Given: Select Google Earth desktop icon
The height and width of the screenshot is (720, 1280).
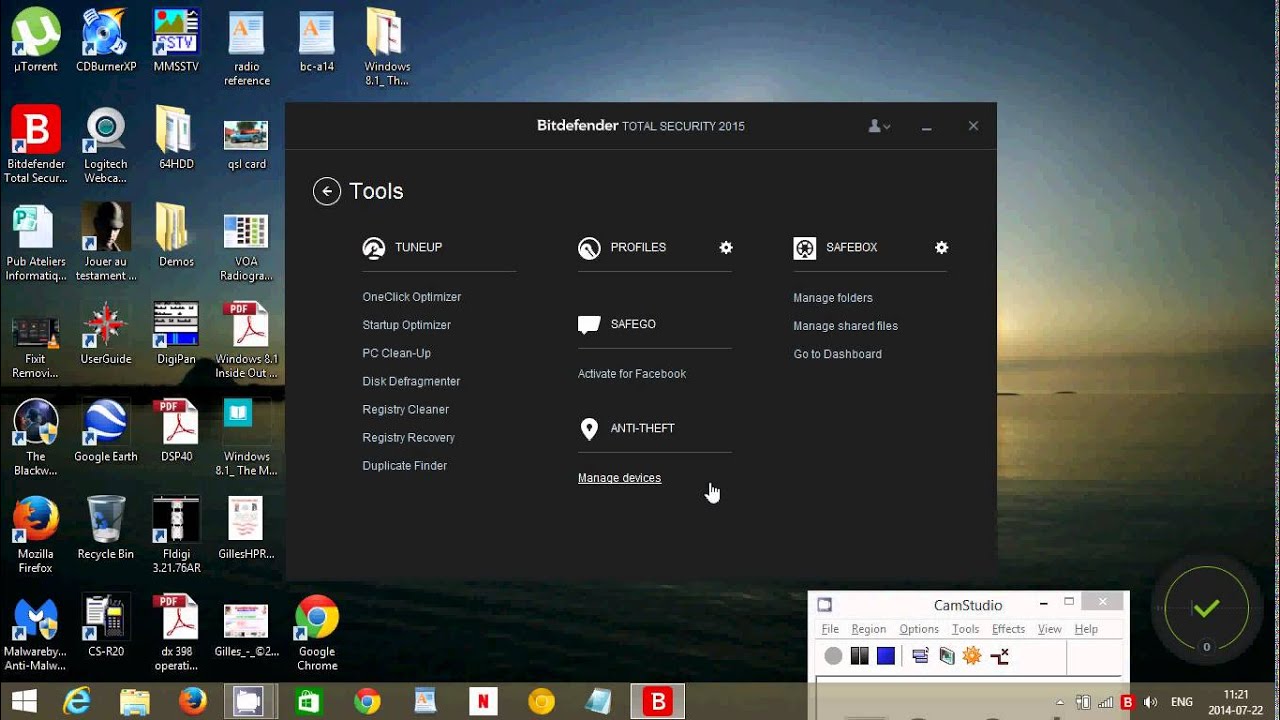Looking at the screenshot, I should 106,431.
